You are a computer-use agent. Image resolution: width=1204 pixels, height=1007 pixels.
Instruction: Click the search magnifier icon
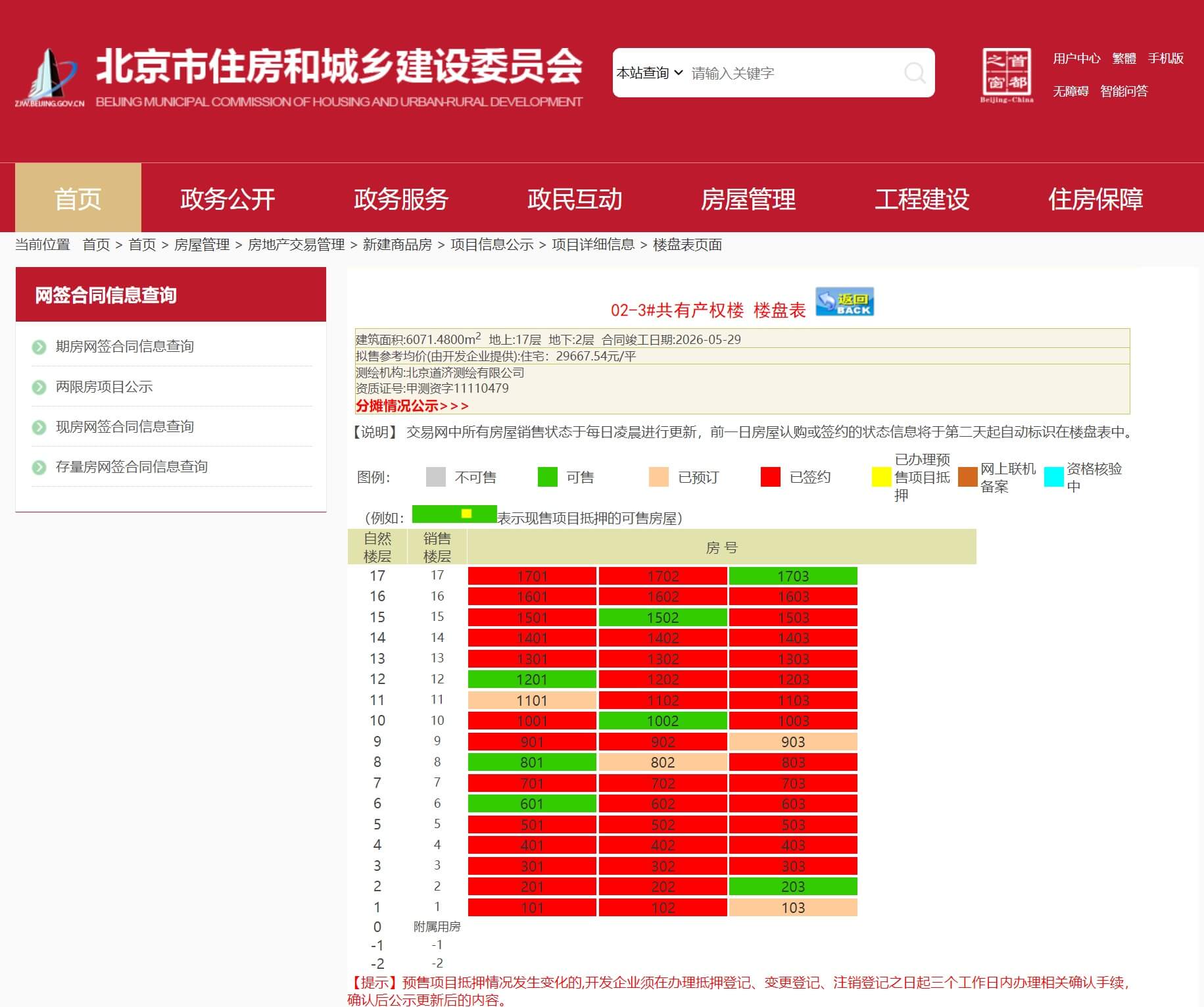(914, 73)
